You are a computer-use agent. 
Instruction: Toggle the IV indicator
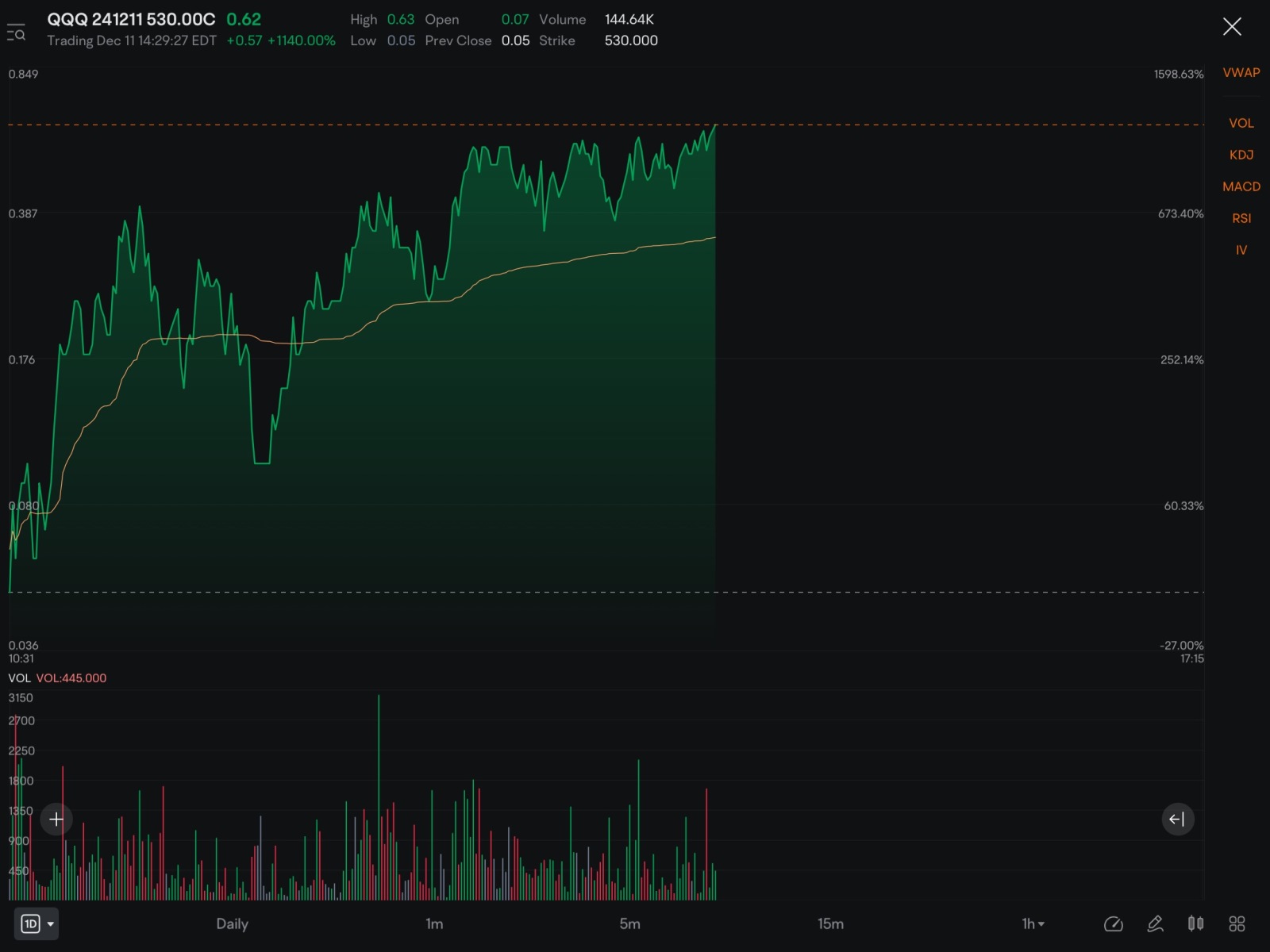pyautogui.click(x=1241, y=250)
